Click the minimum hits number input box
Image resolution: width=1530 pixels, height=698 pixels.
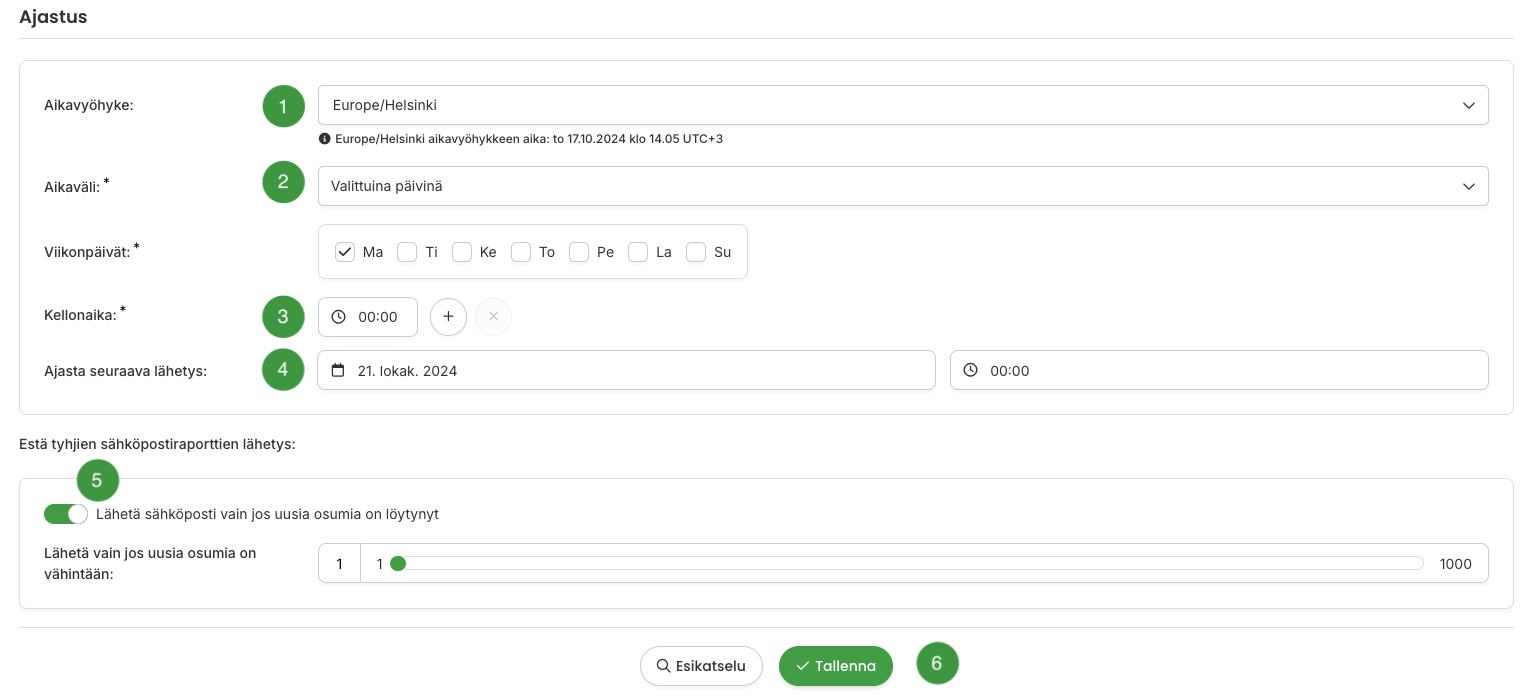pyautogui.click(x=339, y=563)
